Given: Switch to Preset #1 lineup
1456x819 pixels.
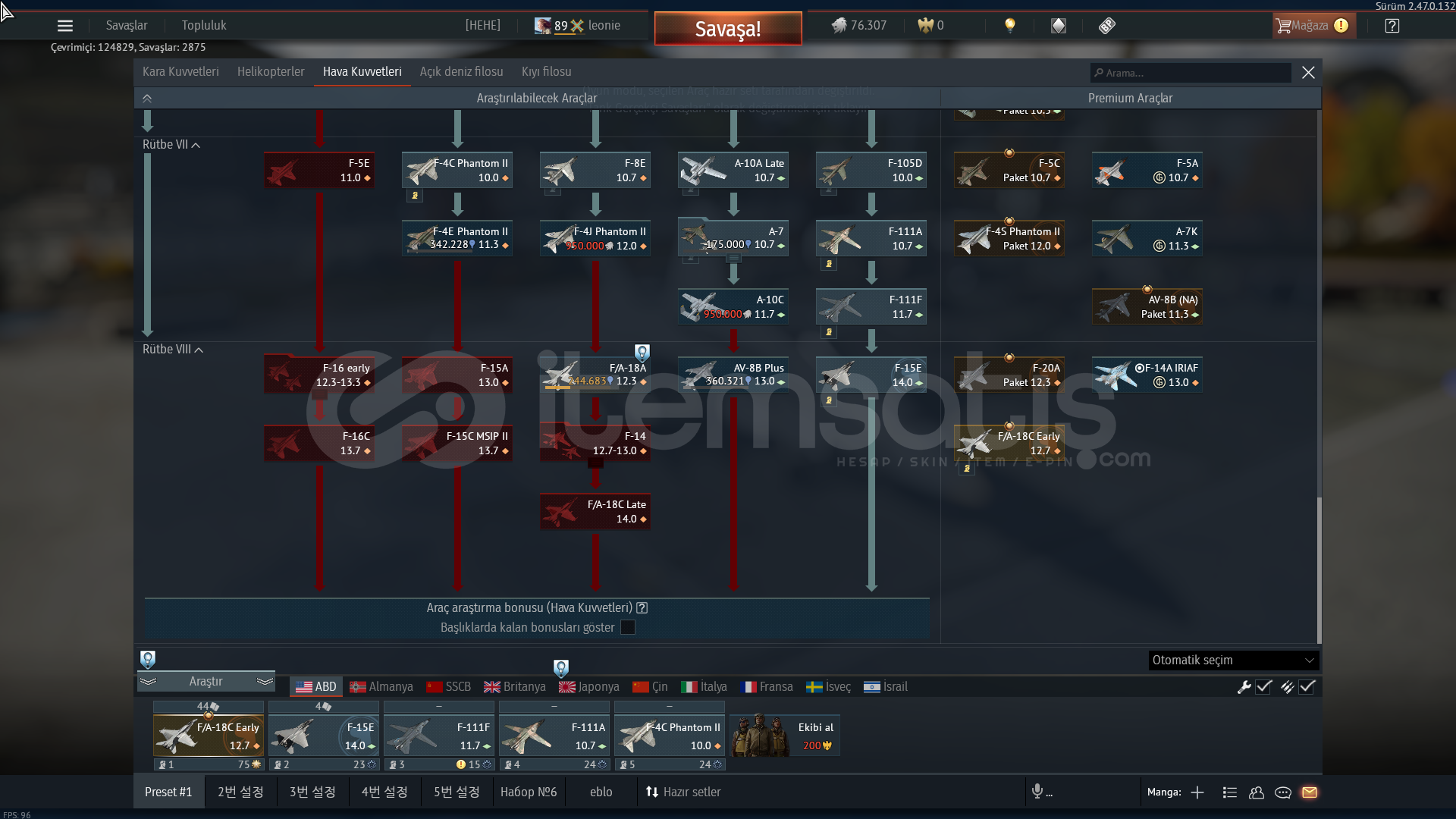Looking at the screenshot, I should coord(168,792).
